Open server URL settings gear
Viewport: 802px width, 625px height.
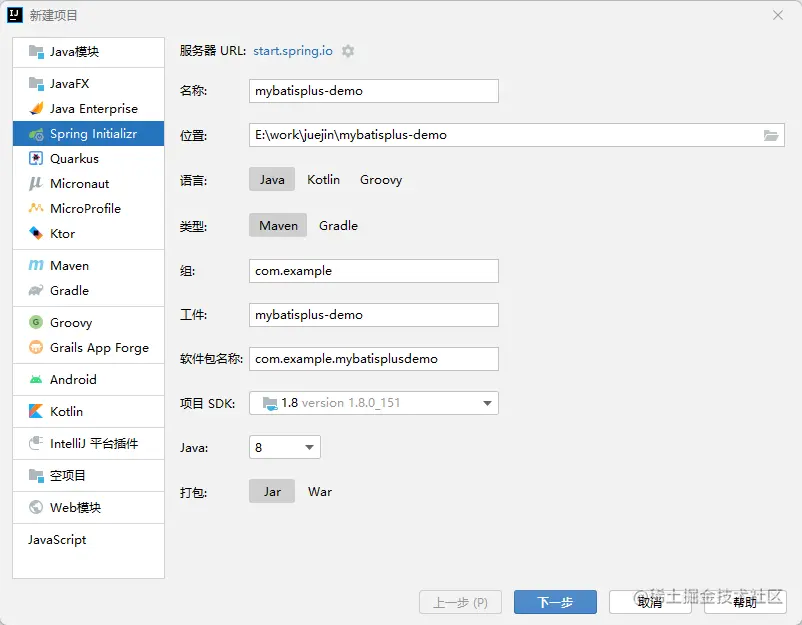pos(348,51)
